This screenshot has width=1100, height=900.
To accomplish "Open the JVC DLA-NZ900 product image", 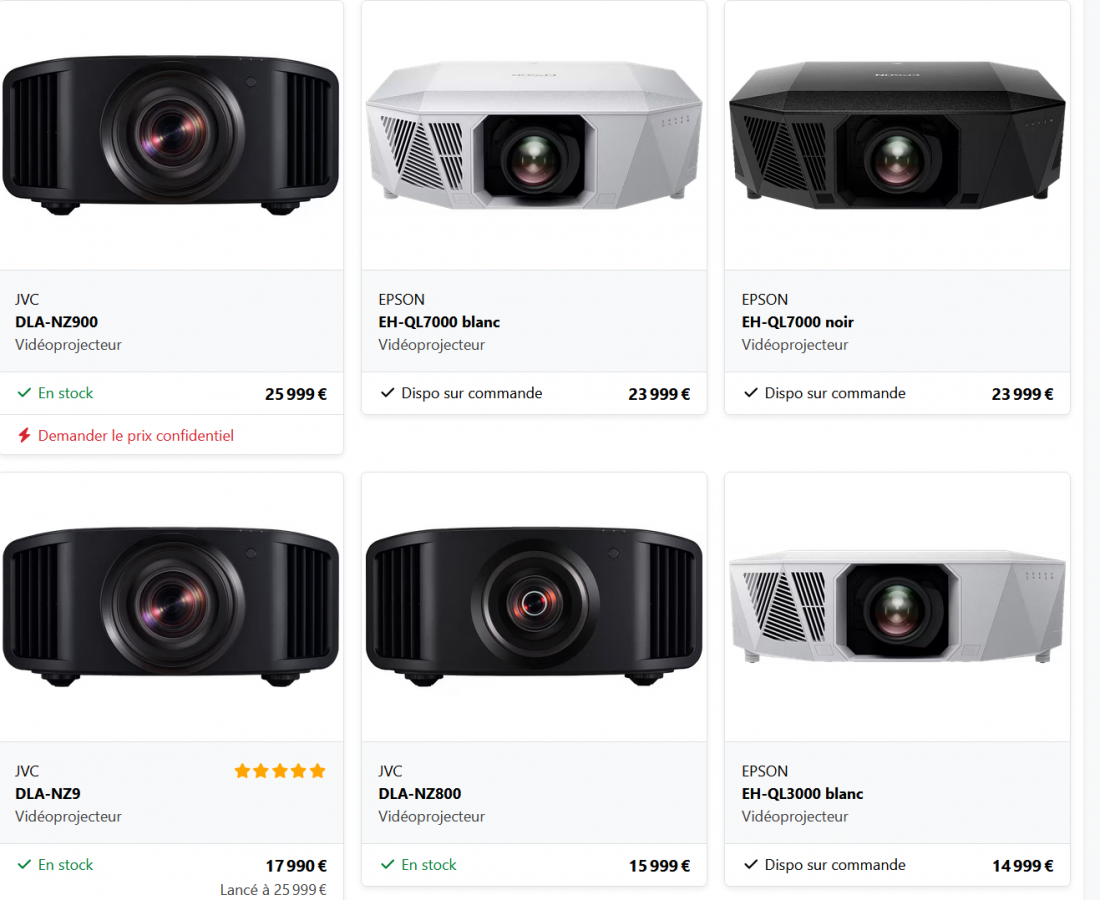I will pos(171,135).
